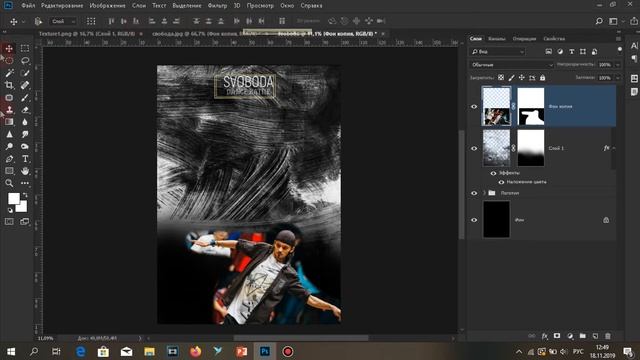Image resolution: width=640 pixels, height=360 pixels.
Task: Open the Изображение menu
Action: click(x=107, y=6)
